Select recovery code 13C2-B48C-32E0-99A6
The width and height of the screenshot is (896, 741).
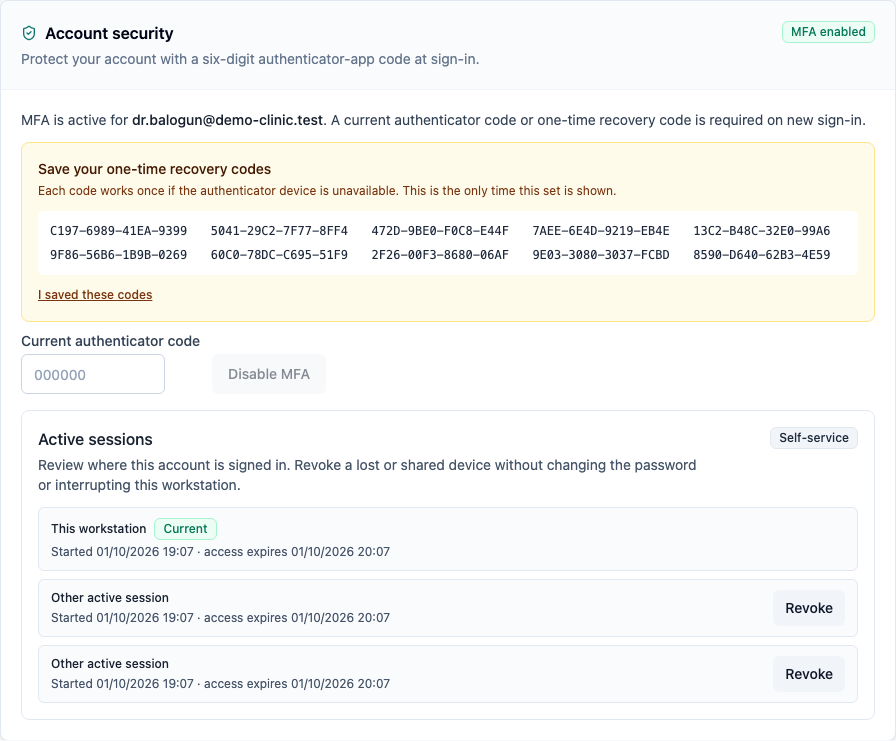762,231
